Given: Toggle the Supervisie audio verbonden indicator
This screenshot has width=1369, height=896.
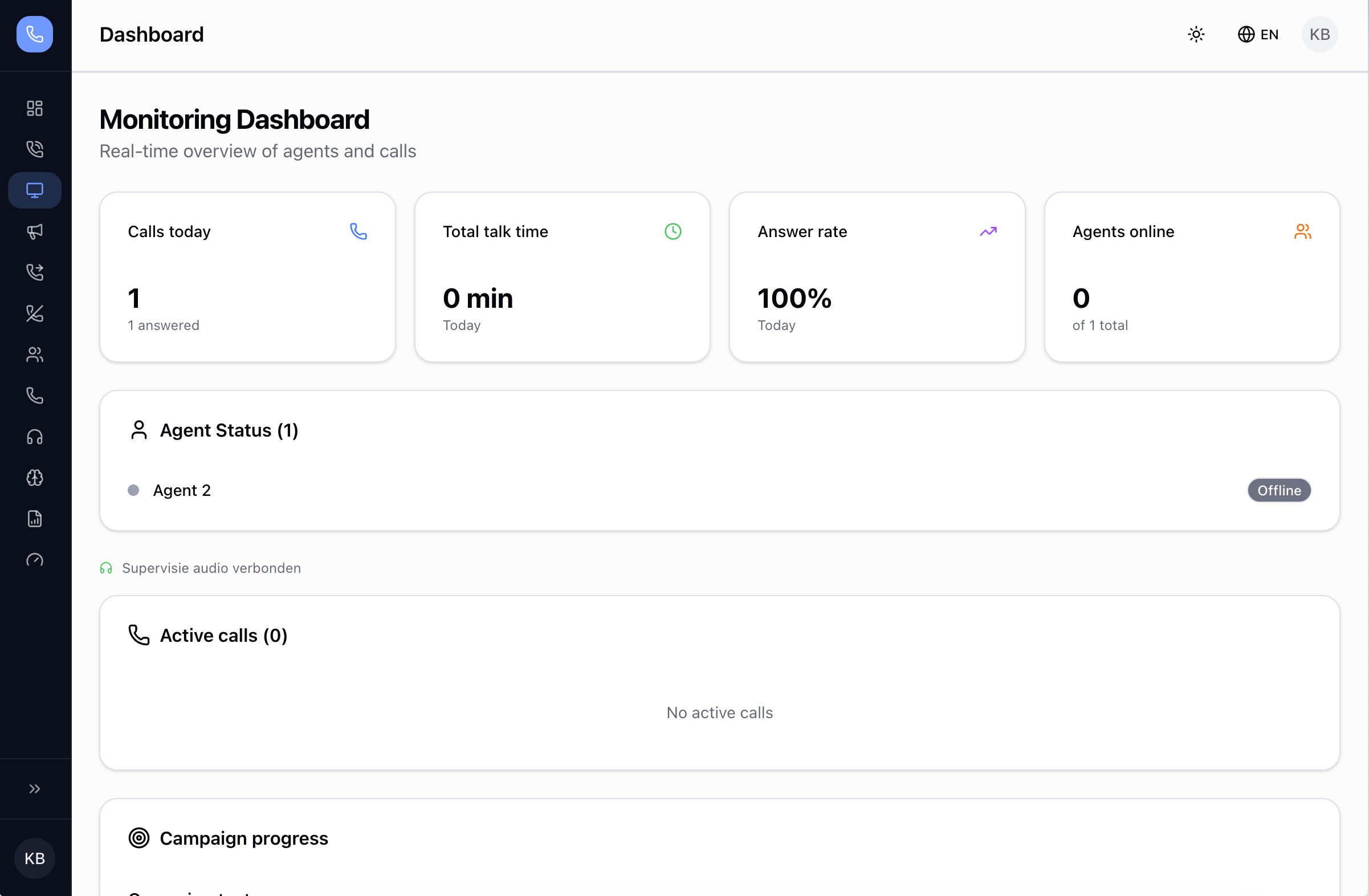Looking at the screenshot, I should [x=200, y=568].
